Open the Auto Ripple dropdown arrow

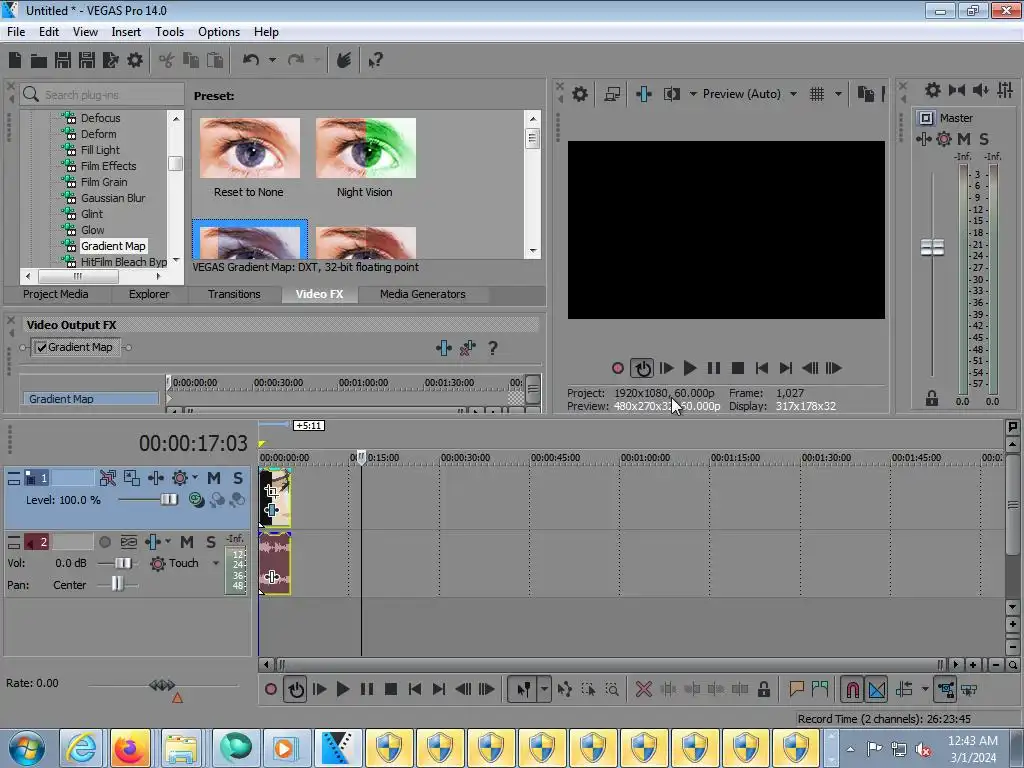(925, 689)
